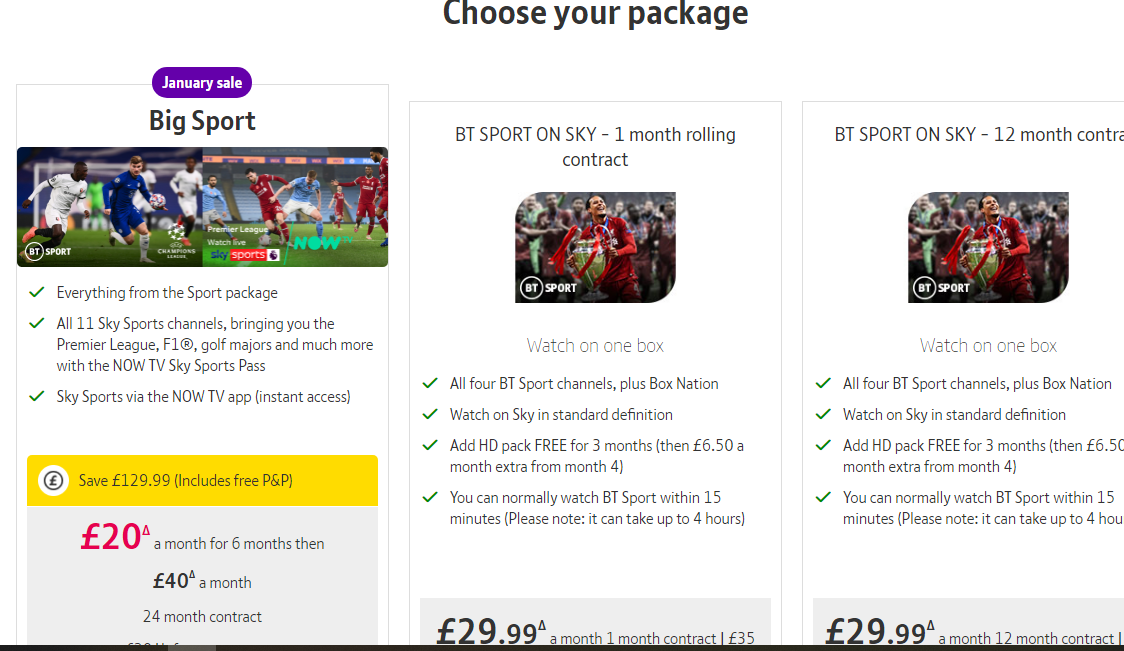
Task: Select the Big Sport package heading
Action: (x=202, y=121)
